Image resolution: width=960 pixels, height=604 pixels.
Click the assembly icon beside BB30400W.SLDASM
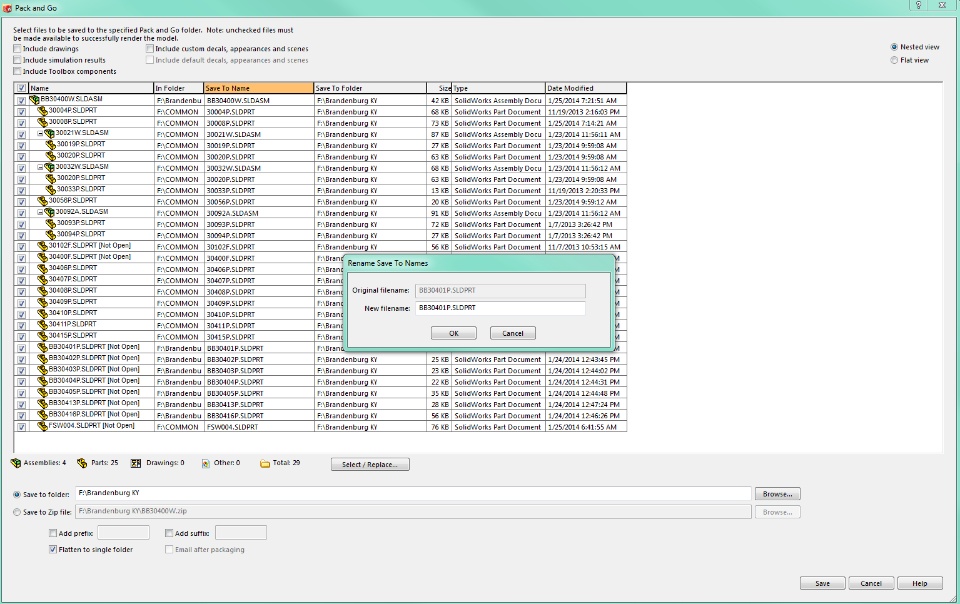click(35, 100)
